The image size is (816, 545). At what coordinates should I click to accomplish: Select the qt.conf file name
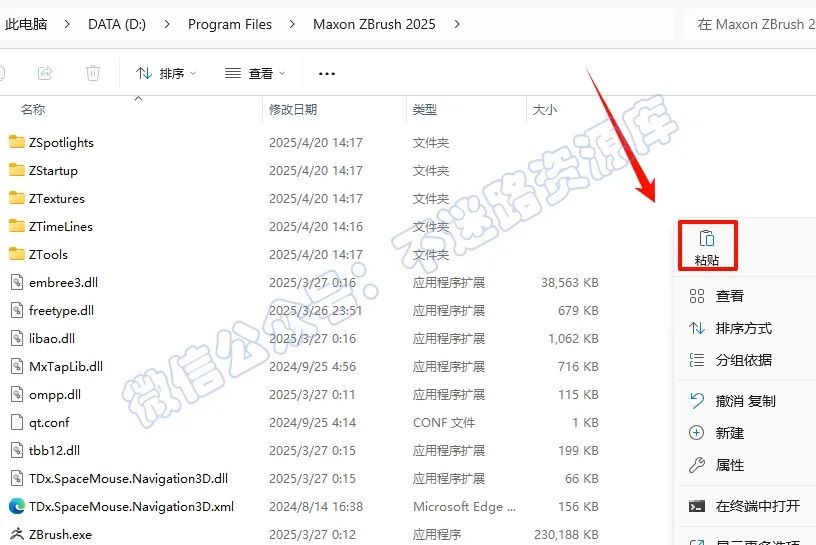tap(49, 423)
